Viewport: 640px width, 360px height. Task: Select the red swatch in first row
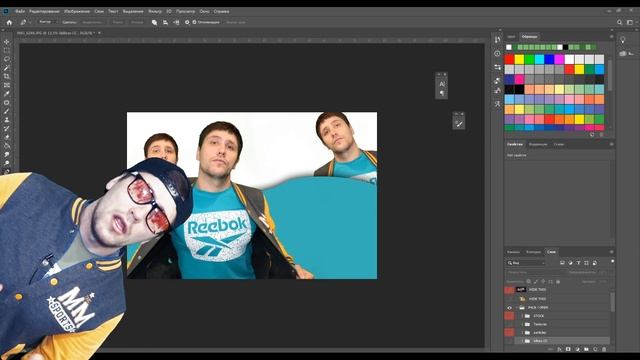(509, 60)
